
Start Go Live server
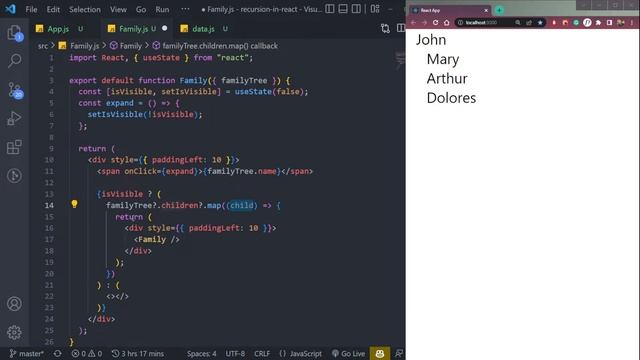tap(348, 353)
